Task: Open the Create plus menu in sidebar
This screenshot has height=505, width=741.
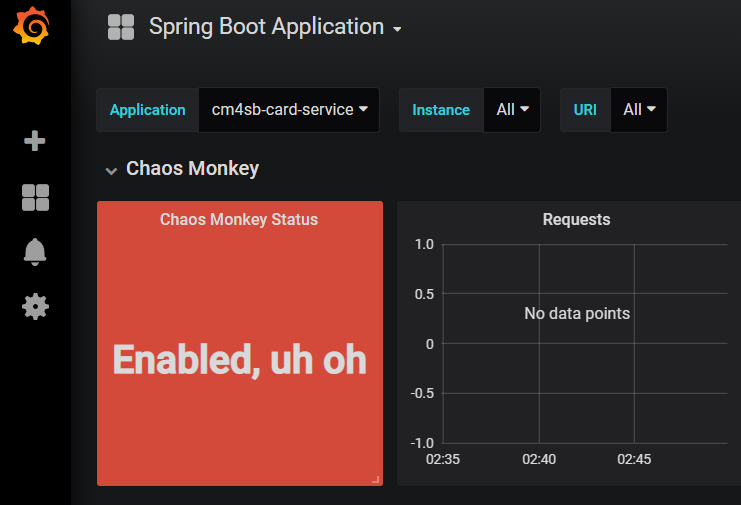Action: point(34,141)
